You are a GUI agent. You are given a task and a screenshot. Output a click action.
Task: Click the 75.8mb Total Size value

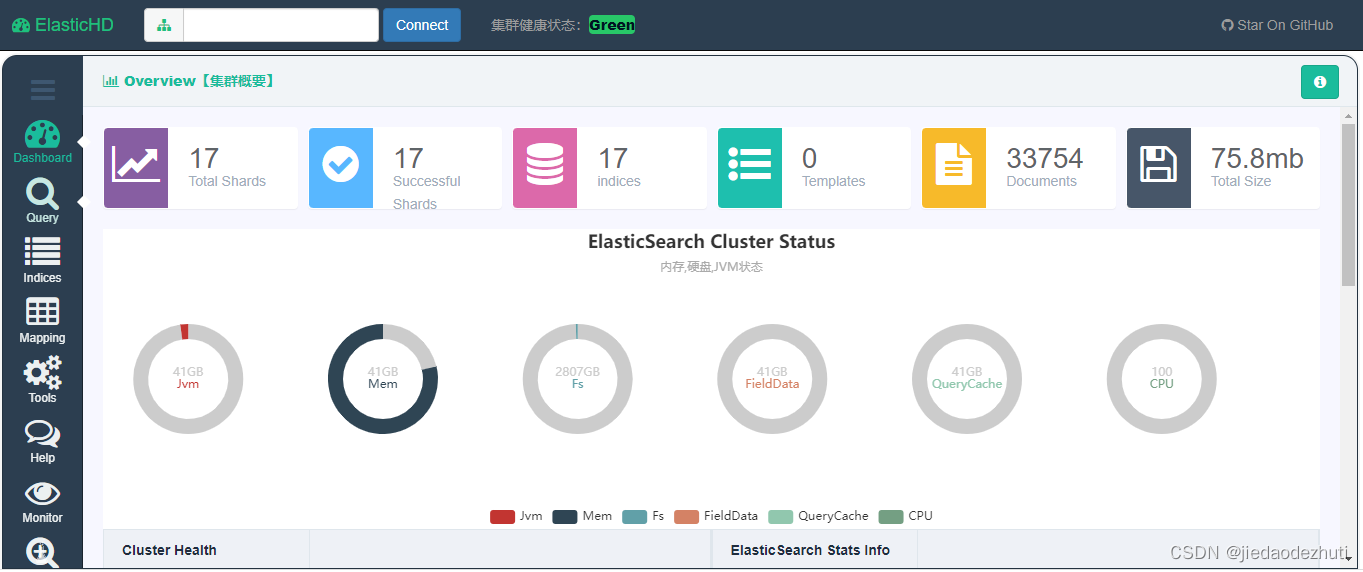click(x=1257, y=158)
